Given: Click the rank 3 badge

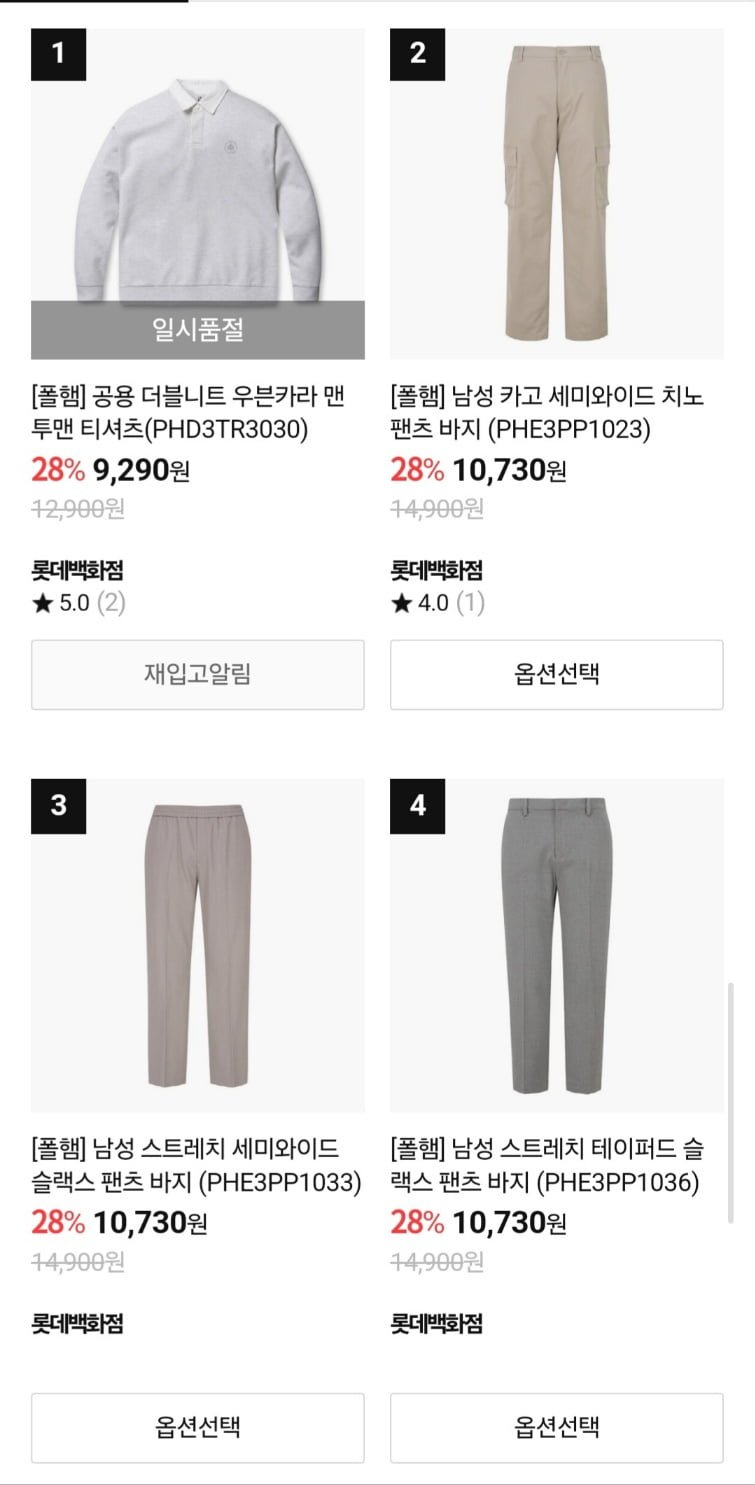Looking at the screenshot, I should point(58,806).
